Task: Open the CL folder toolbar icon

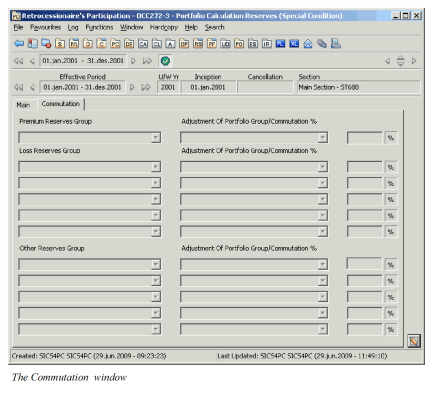Action: point(157,44)
